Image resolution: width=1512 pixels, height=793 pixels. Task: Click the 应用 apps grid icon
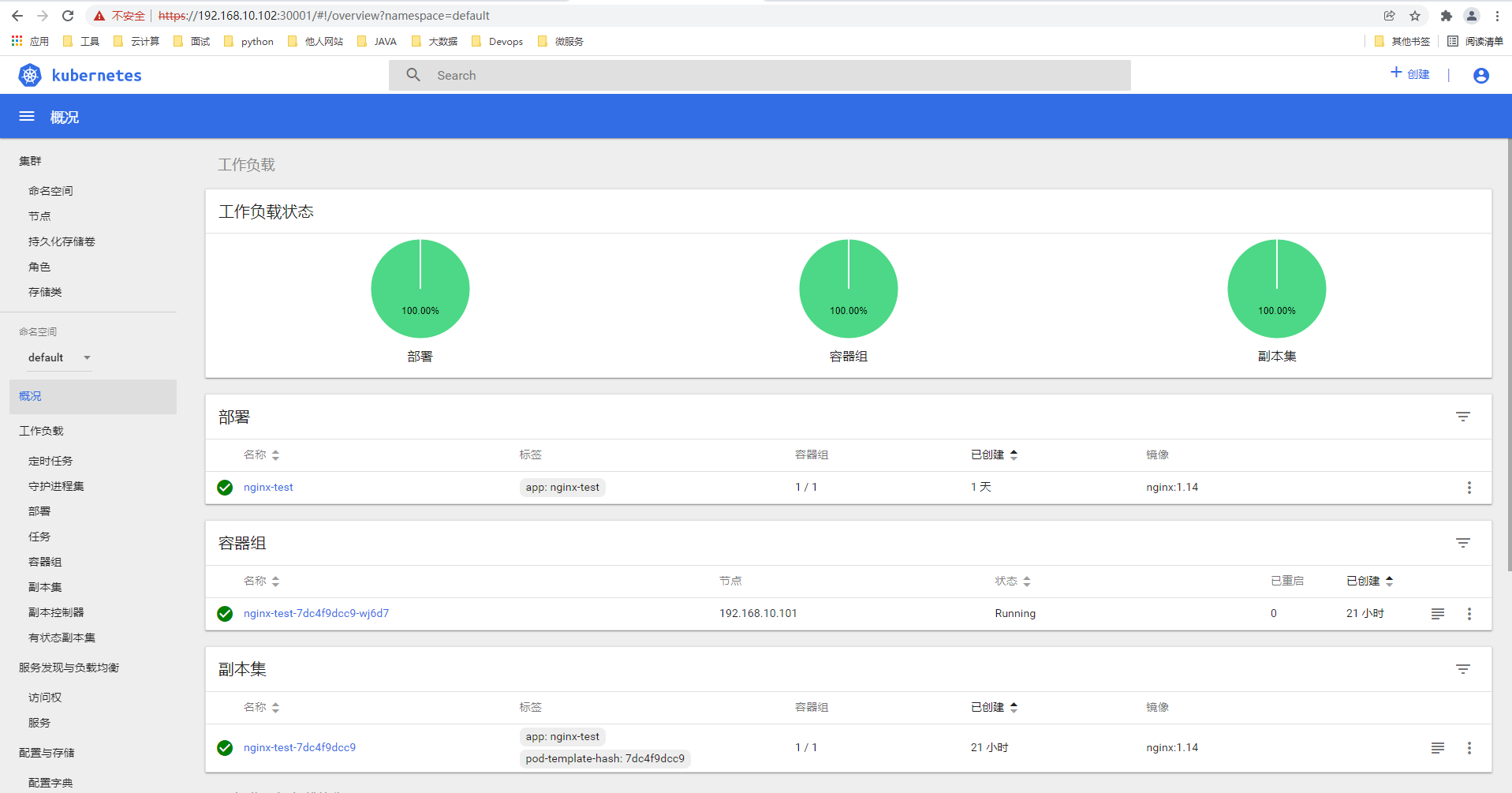17,41
